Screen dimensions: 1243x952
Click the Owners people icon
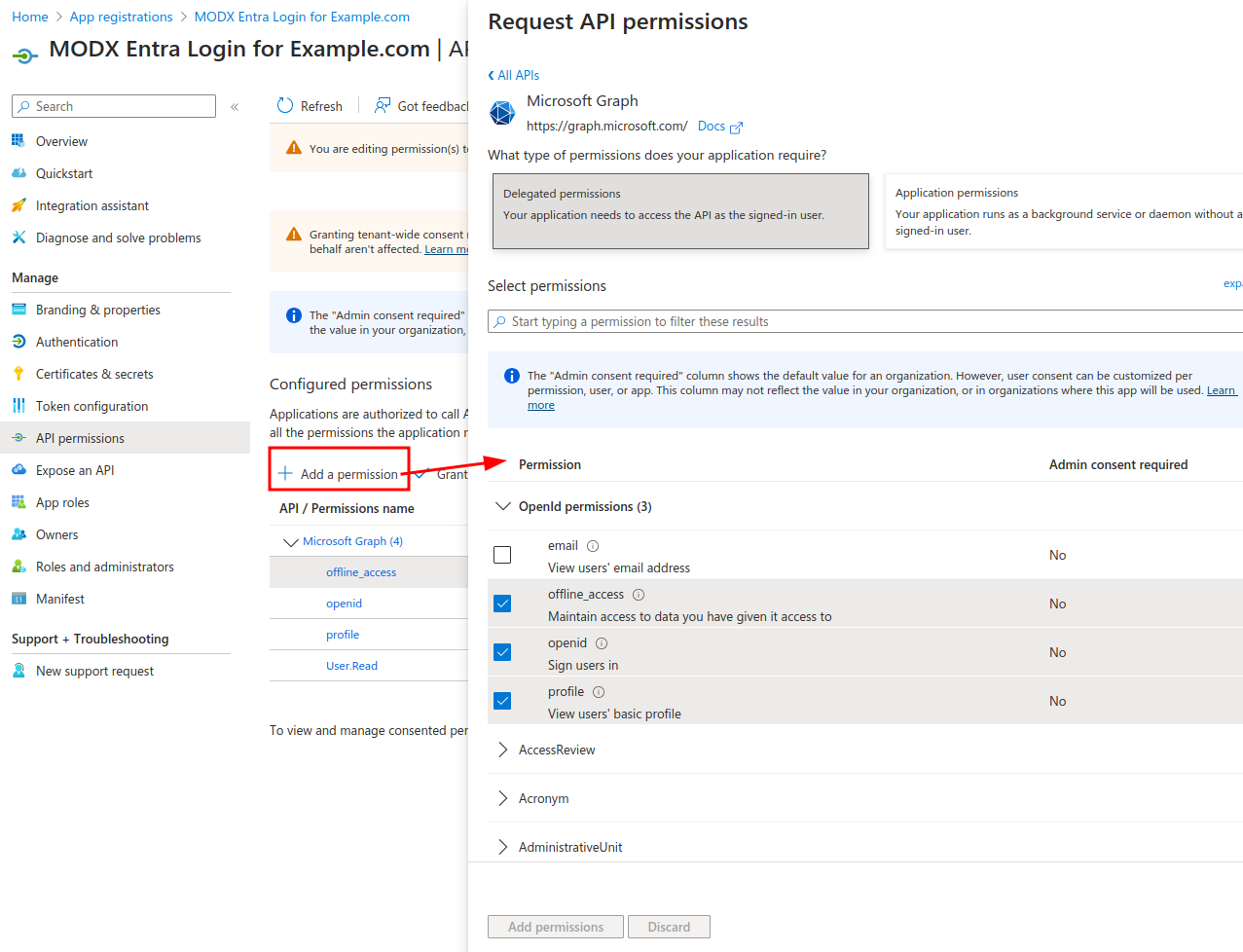coord(18,534)
